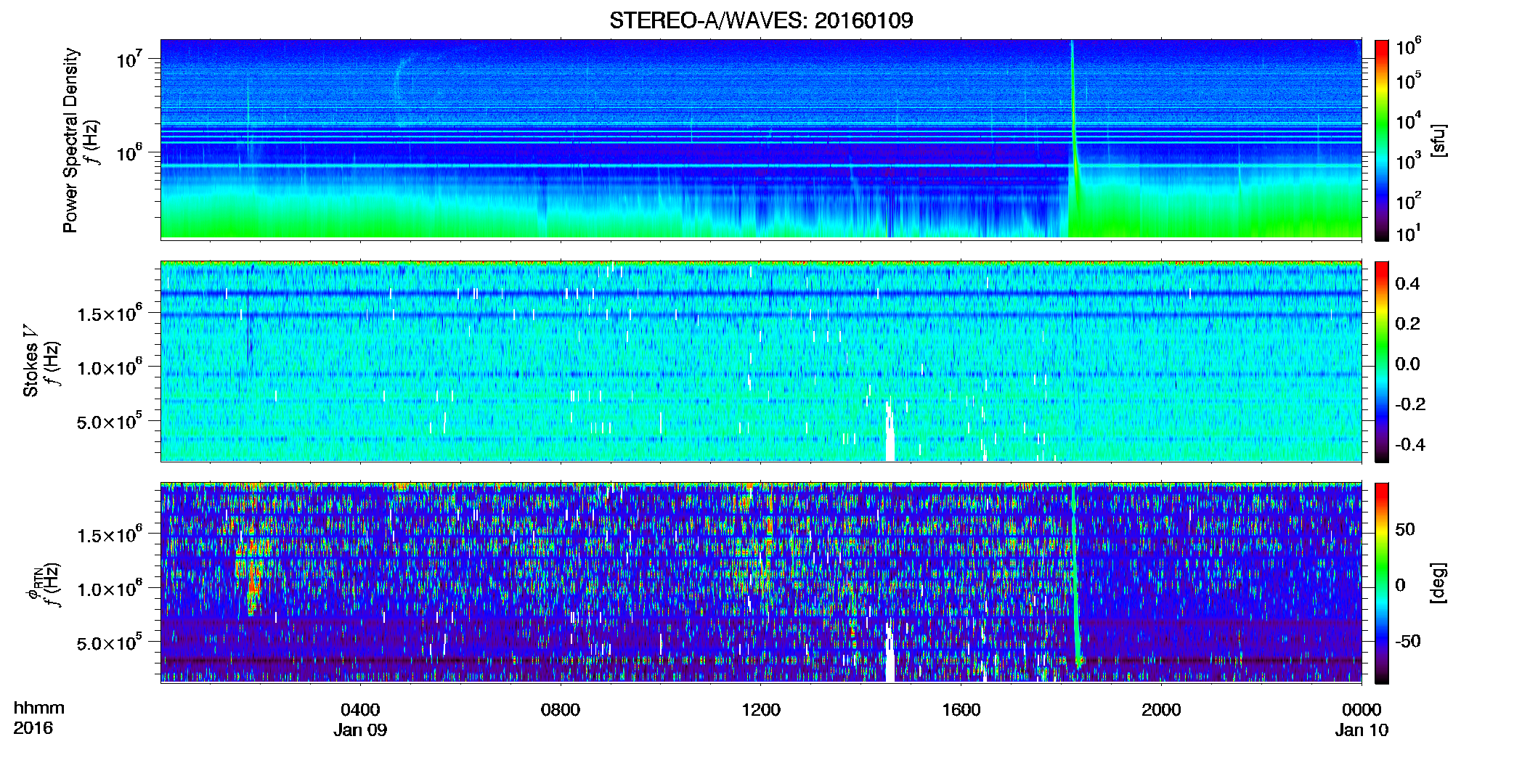Click the 0400 time axis label

point(360,709)
